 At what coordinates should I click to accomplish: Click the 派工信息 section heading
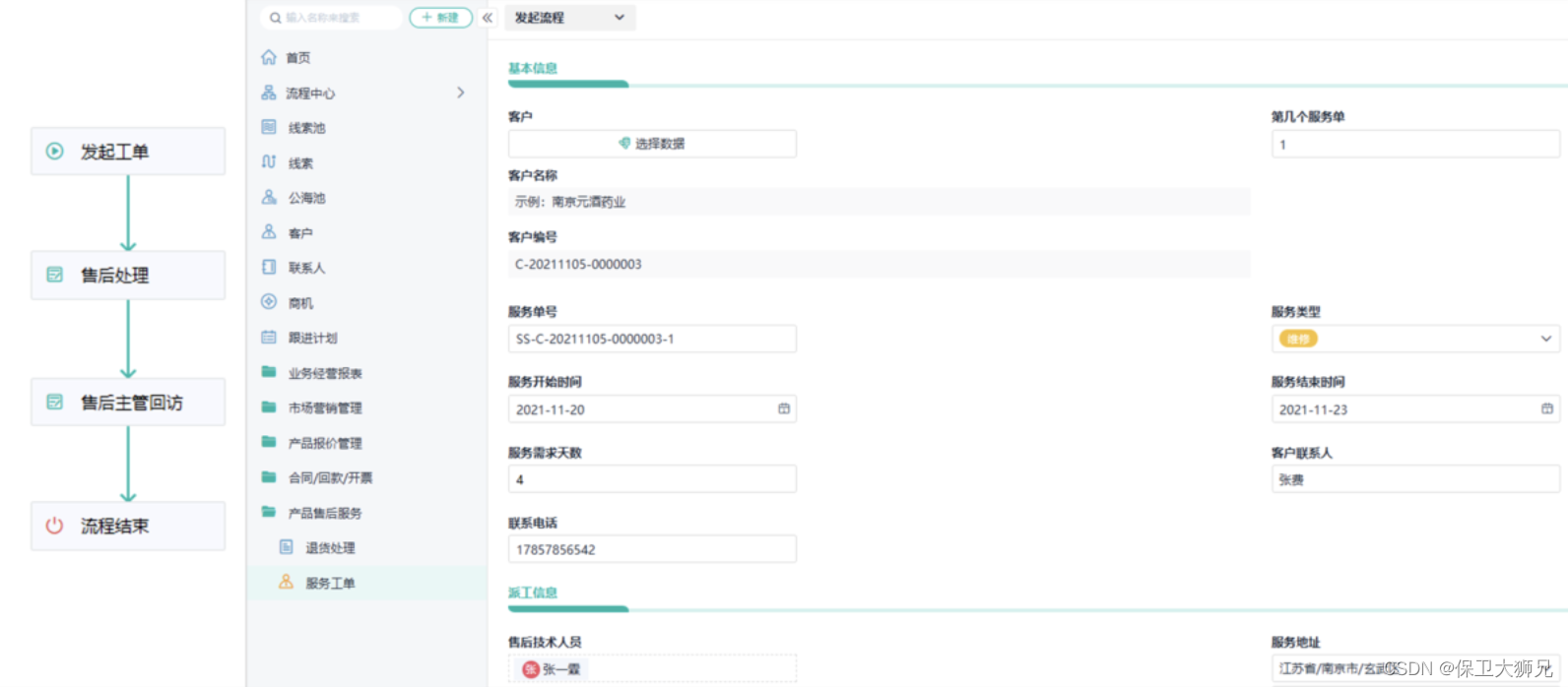tap(533, 593)
